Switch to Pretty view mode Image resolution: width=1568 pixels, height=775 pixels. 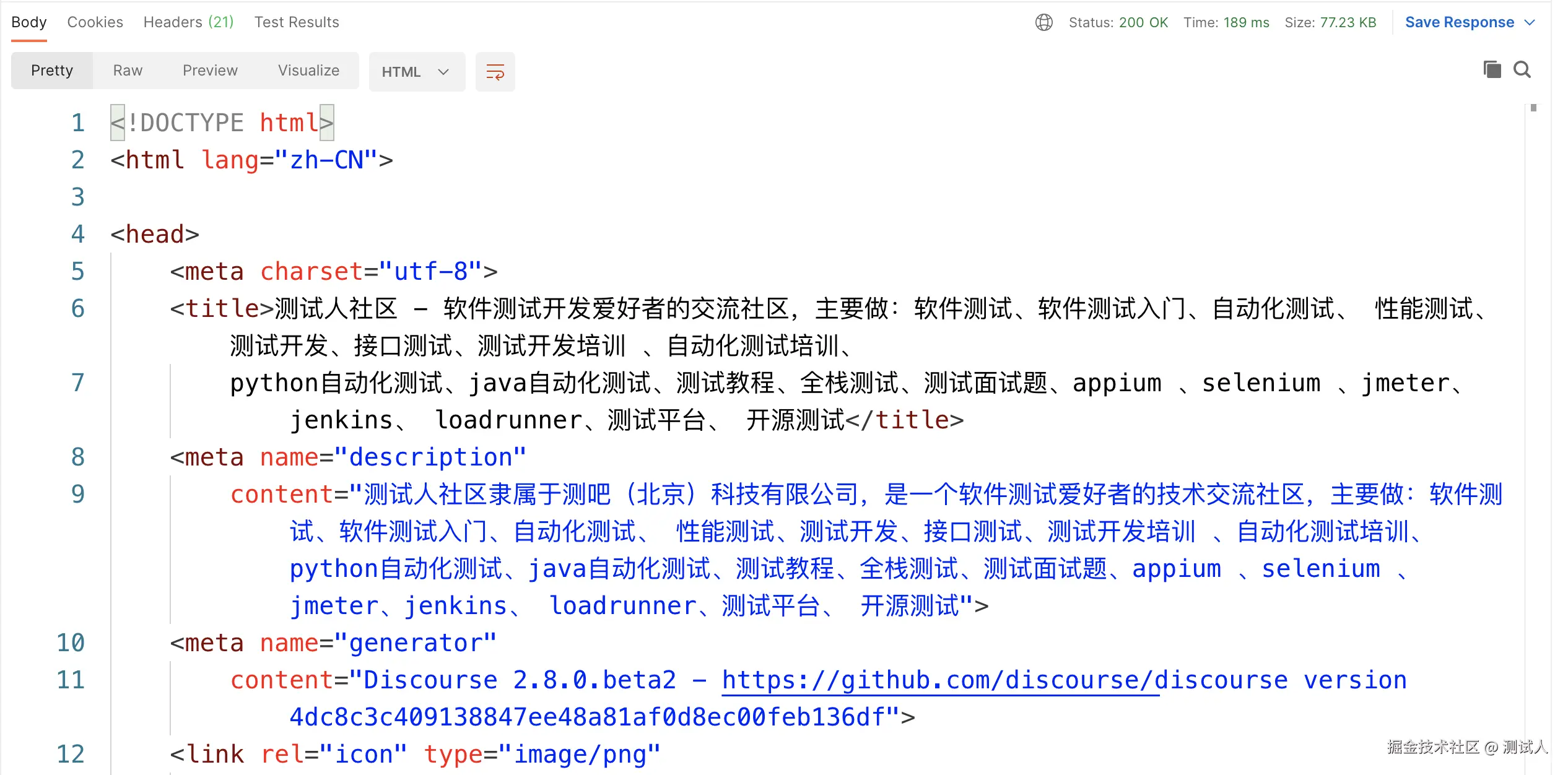coord(52,71)
